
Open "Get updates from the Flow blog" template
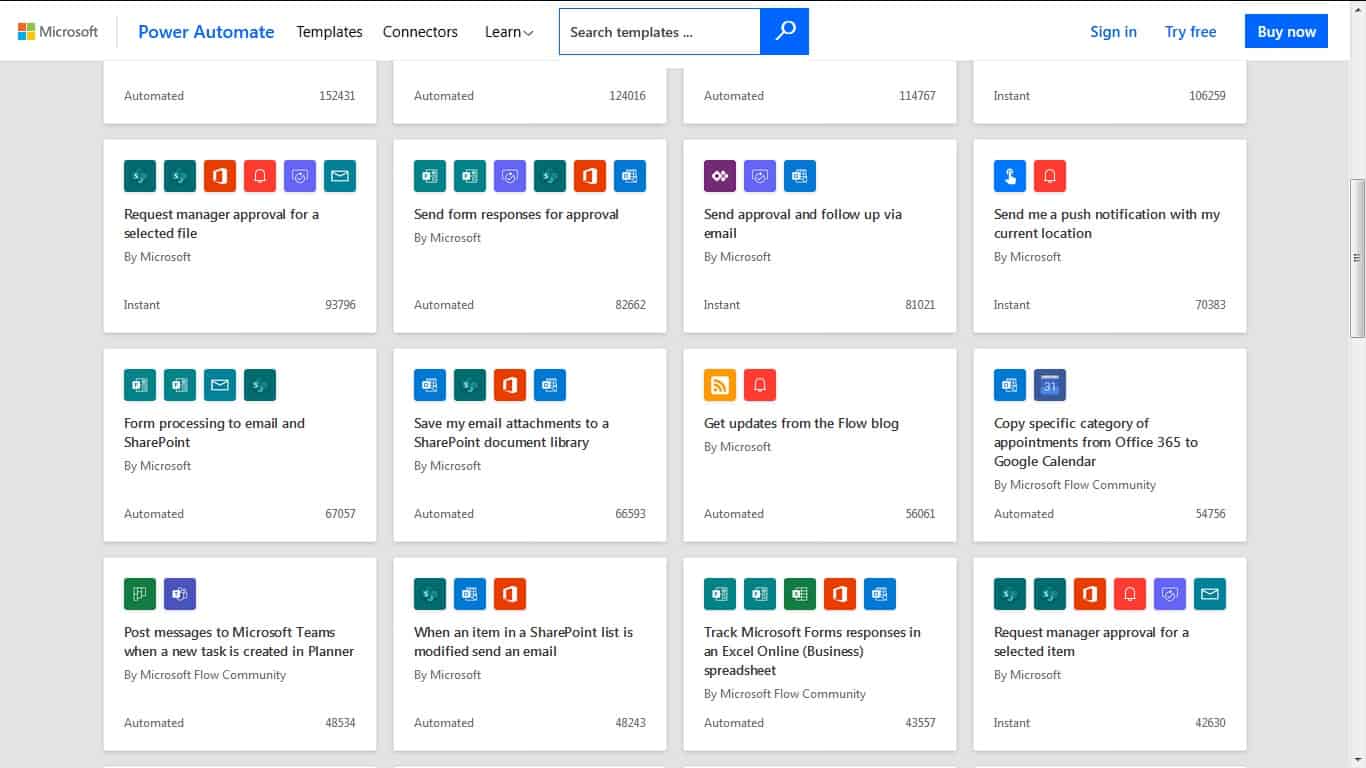(x=801, y=423)
